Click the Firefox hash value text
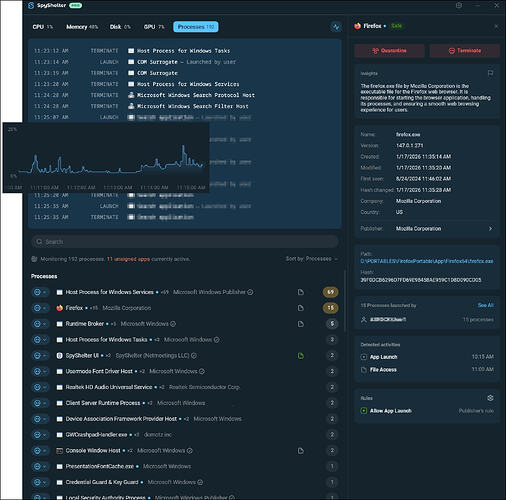This screenshot has height=500, width=506. (x=421, y=280)
